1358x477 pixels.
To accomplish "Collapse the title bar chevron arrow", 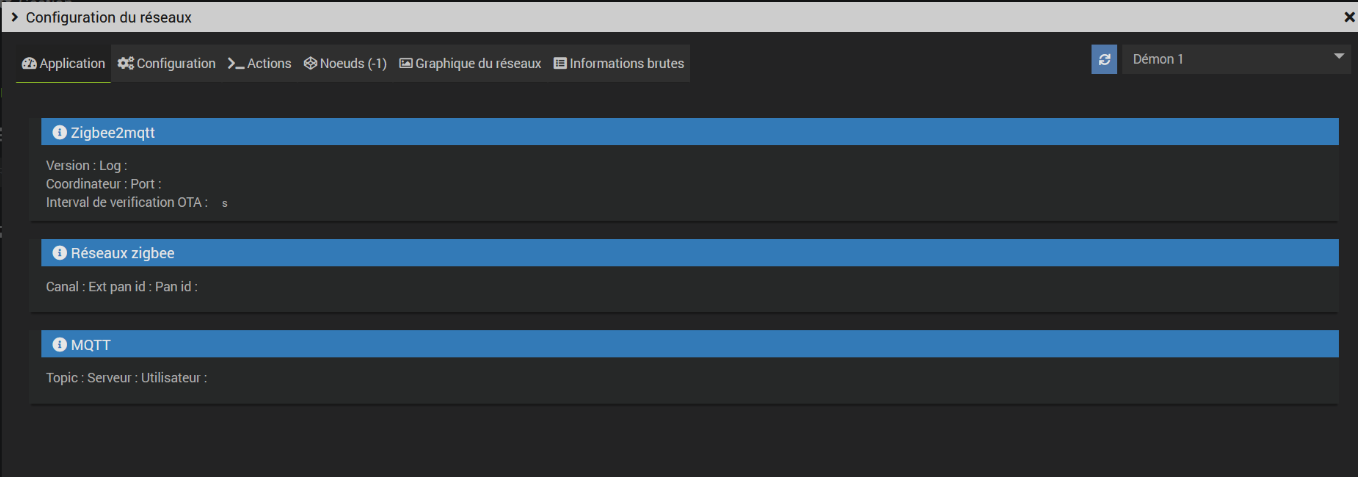I will pos(14,17).
